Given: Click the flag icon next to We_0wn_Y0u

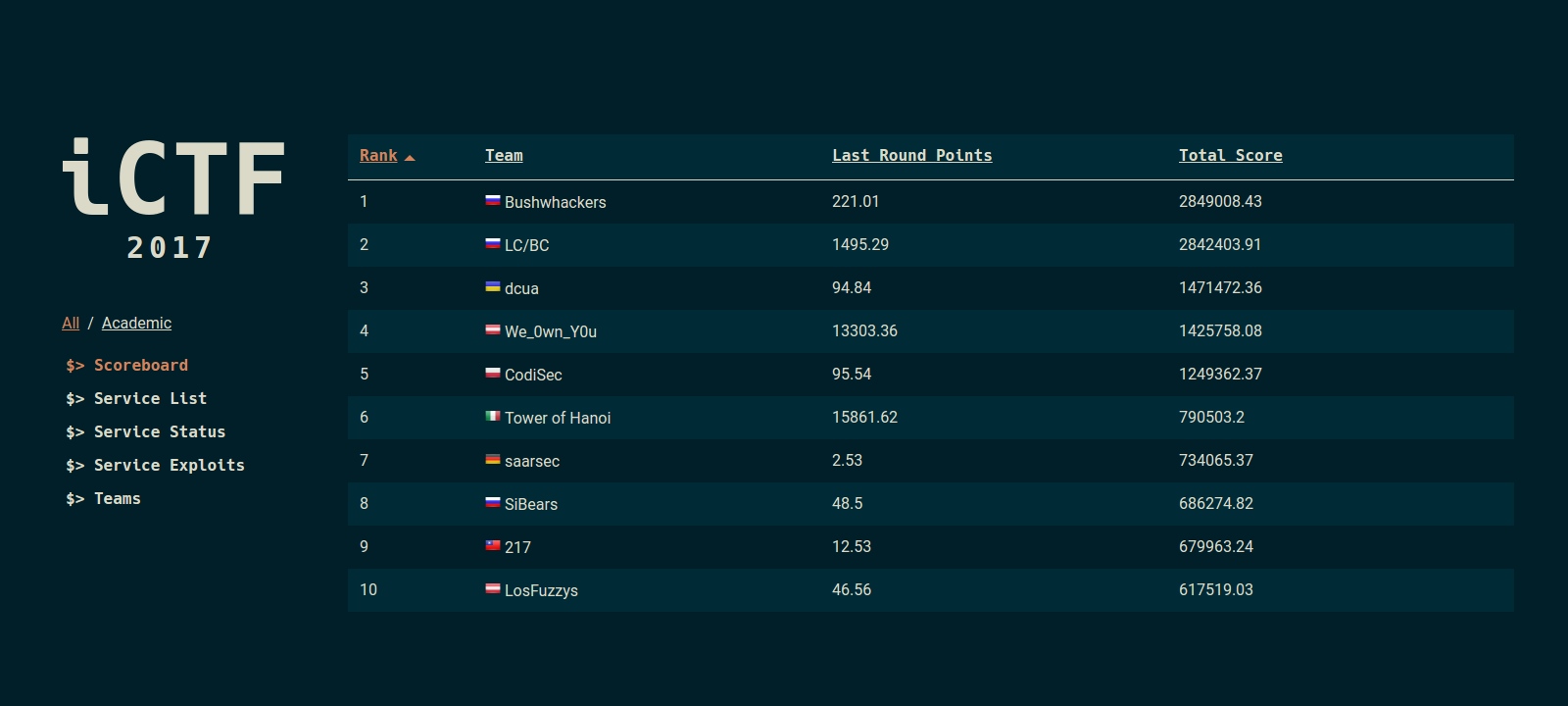Looking at the screenshot, I should 493,329.
